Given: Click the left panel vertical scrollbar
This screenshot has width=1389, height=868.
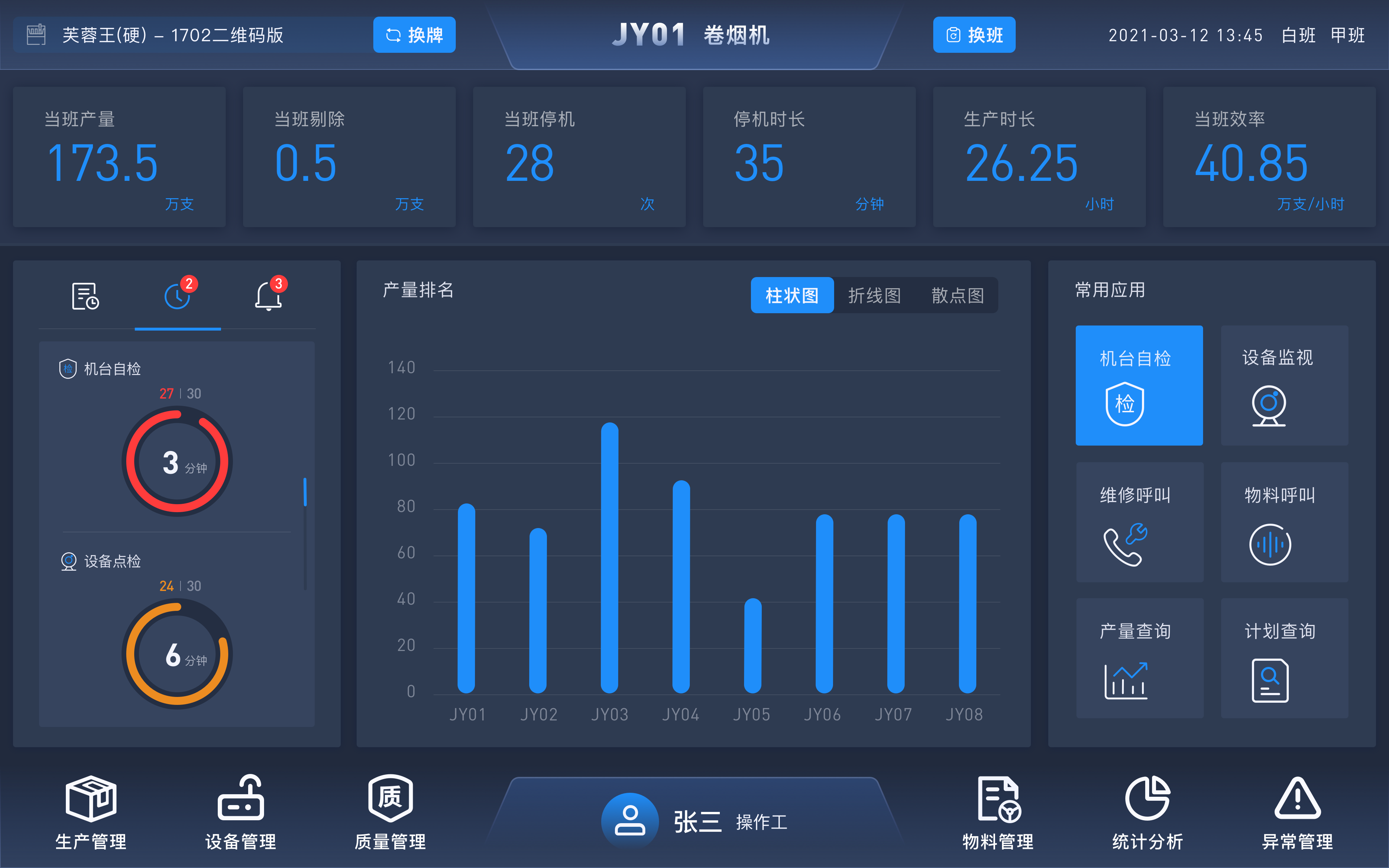Looking at the screenshot, I should pos(305,492).
